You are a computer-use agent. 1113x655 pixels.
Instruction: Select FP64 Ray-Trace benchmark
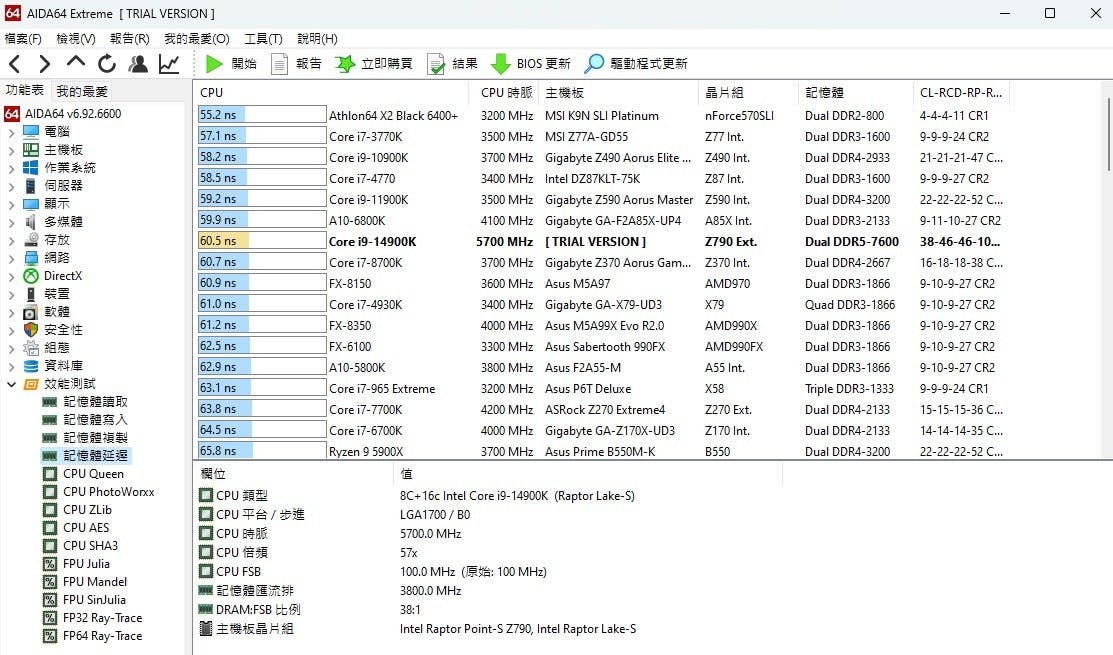102,636
